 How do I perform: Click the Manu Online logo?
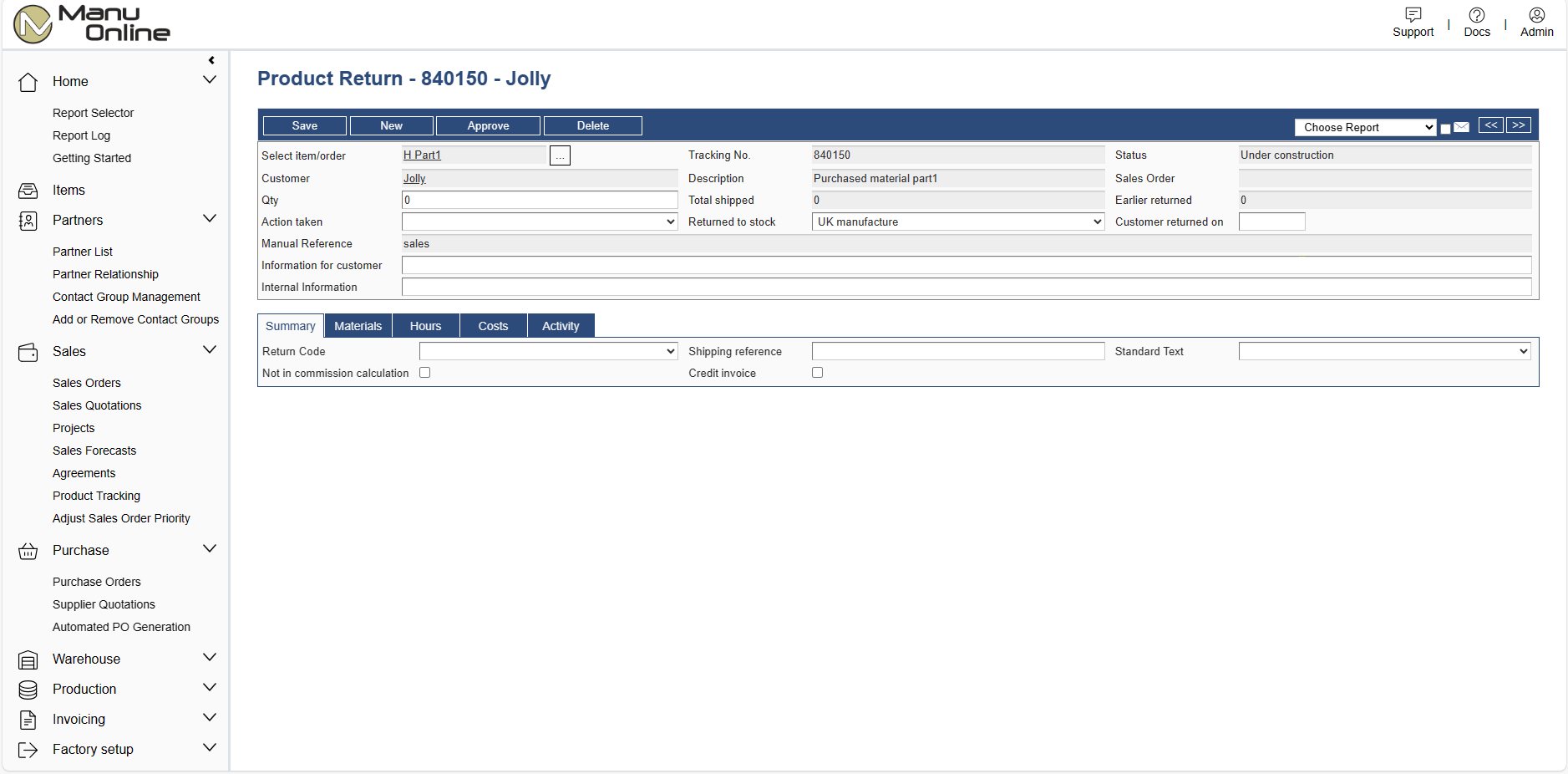(92, 23)
